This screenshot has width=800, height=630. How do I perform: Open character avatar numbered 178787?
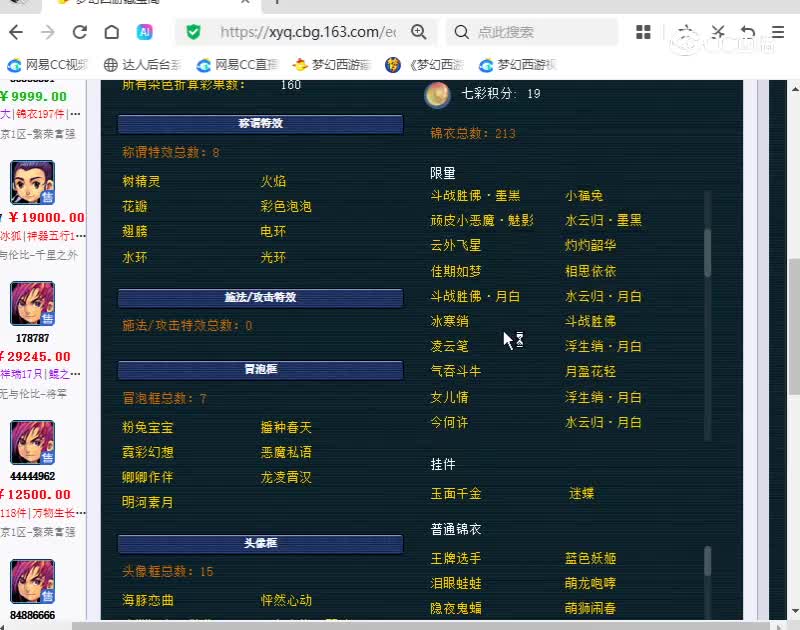(32, 304)
